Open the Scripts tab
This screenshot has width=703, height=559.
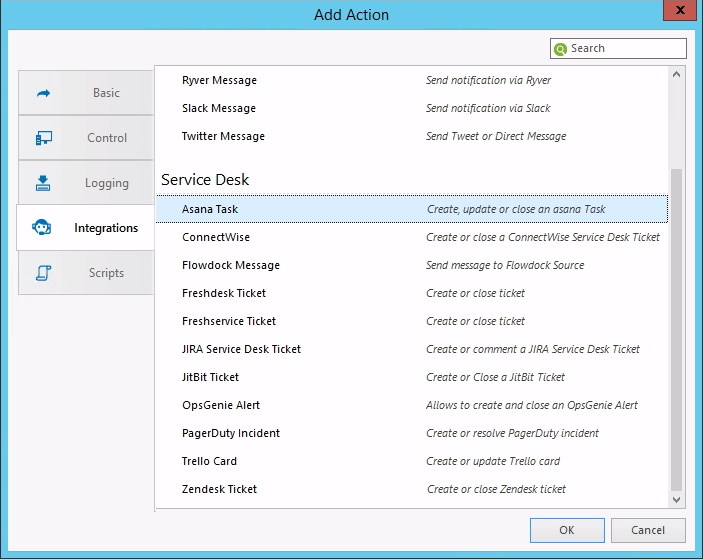point(86,273)
